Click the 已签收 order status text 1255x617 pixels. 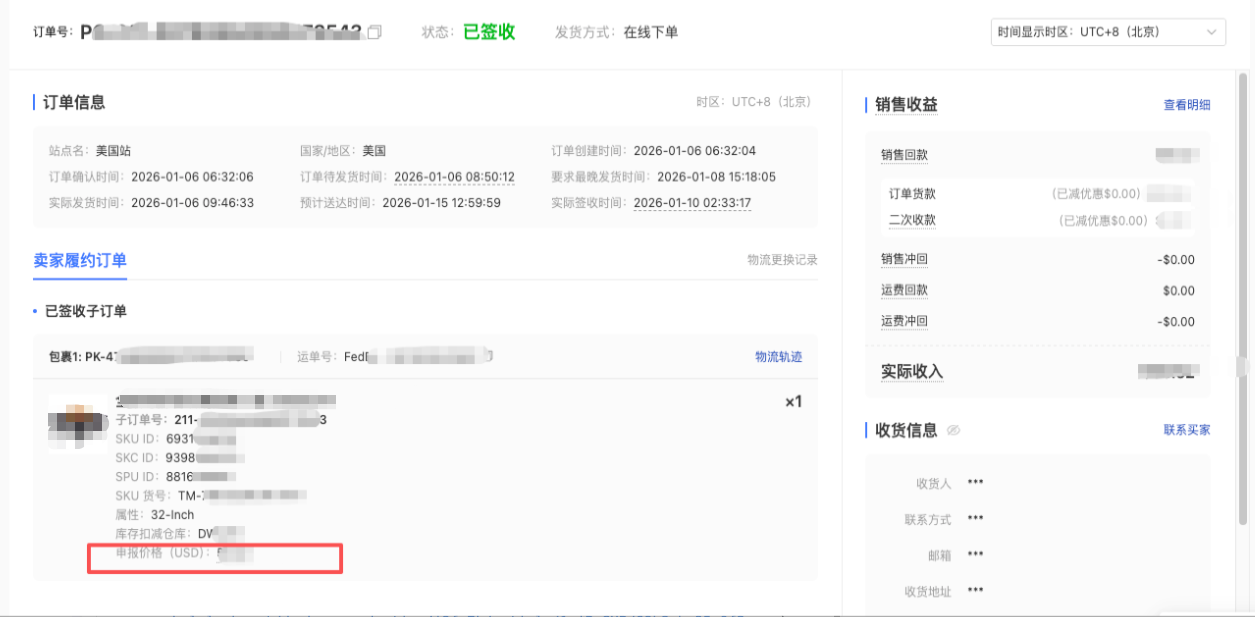coord(489,32)
